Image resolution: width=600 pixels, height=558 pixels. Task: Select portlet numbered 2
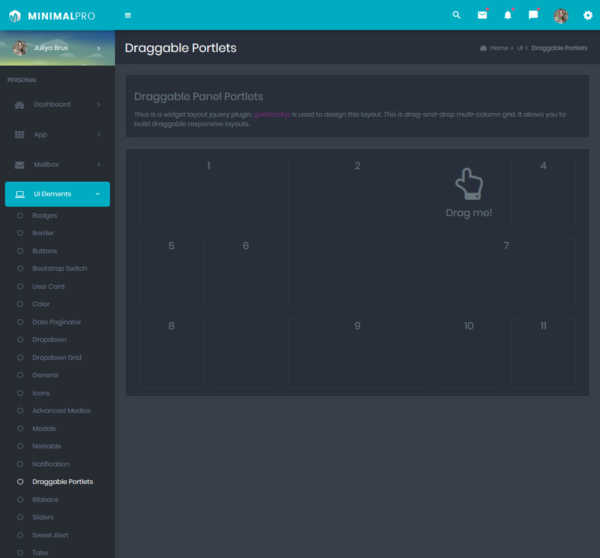(357, 233)
